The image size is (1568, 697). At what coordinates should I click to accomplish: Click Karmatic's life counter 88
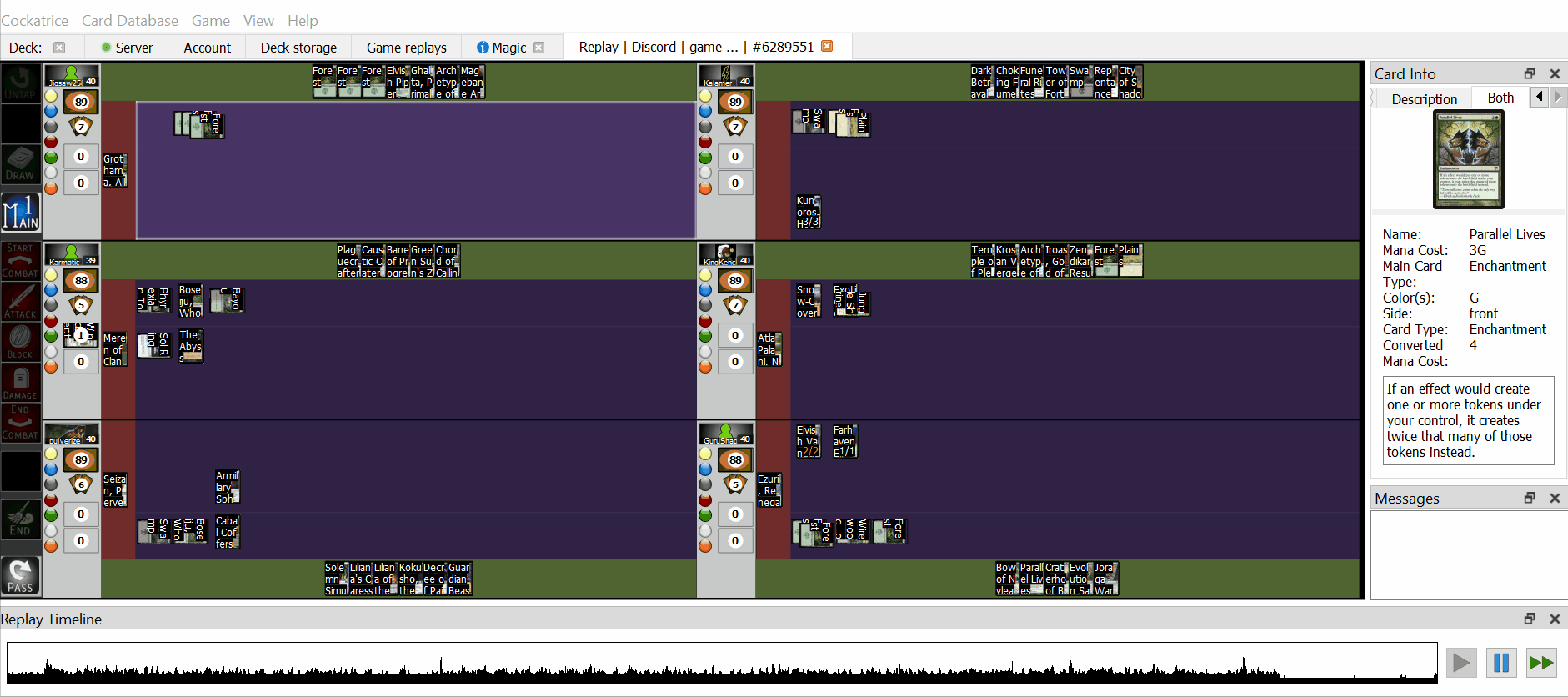coord(81,281)
